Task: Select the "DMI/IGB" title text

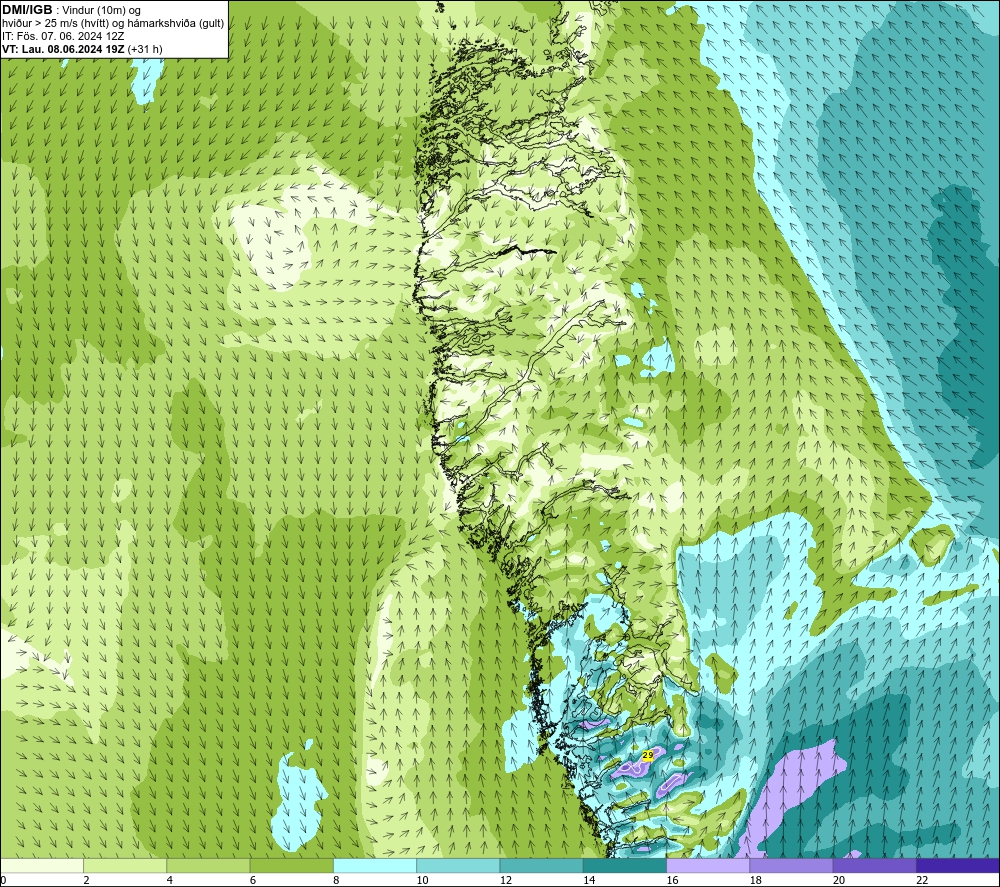Action: point(27,10)
